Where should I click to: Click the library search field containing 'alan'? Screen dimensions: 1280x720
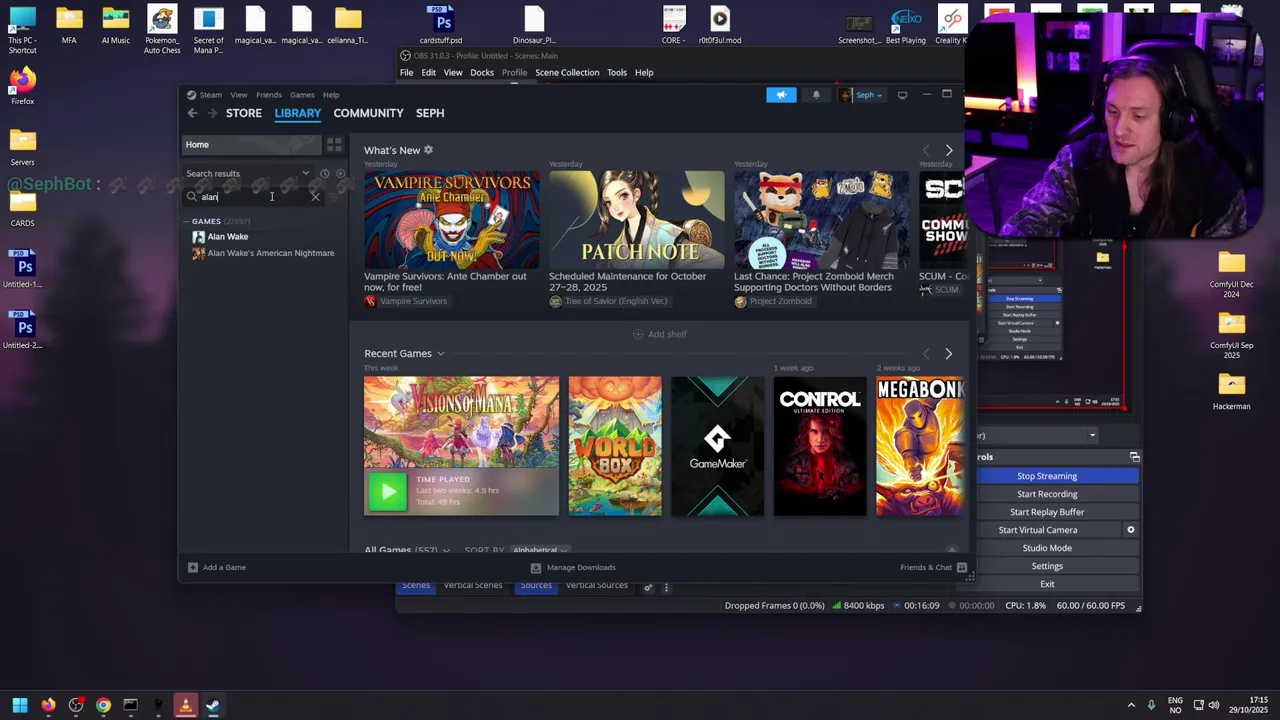click(252, 197)
